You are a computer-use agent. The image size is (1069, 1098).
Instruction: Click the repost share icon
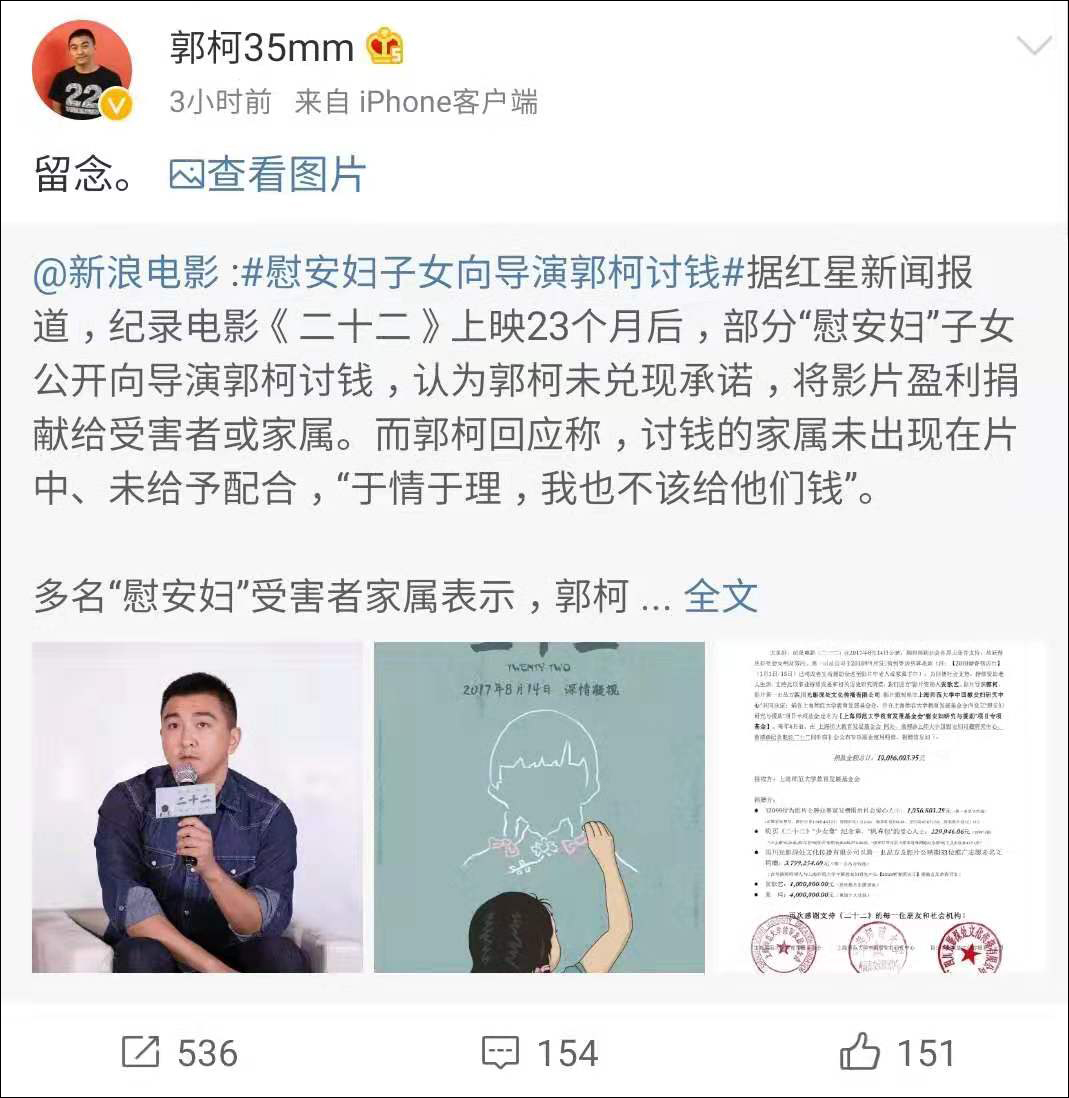[141, 1052]
